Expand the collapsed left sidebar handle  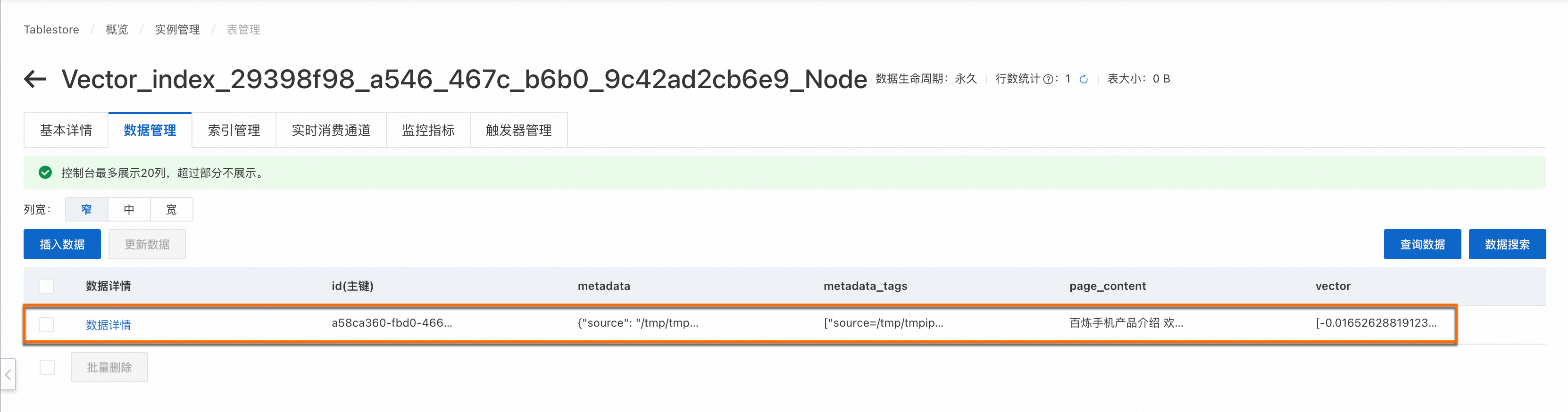point(8,374)
